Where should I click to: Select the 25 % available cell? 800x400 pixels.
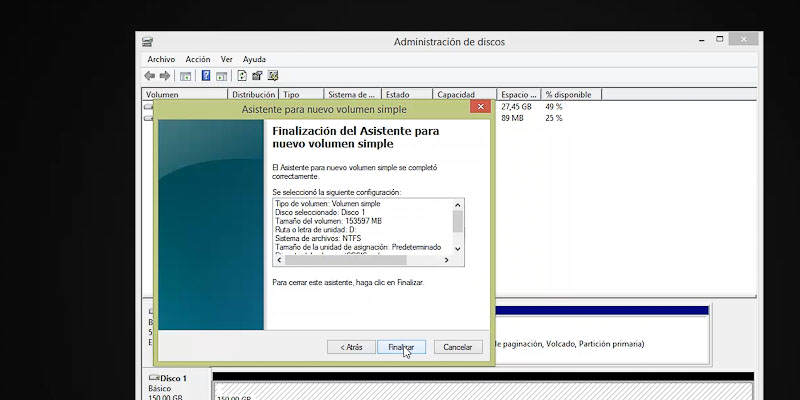coord(554,118)
